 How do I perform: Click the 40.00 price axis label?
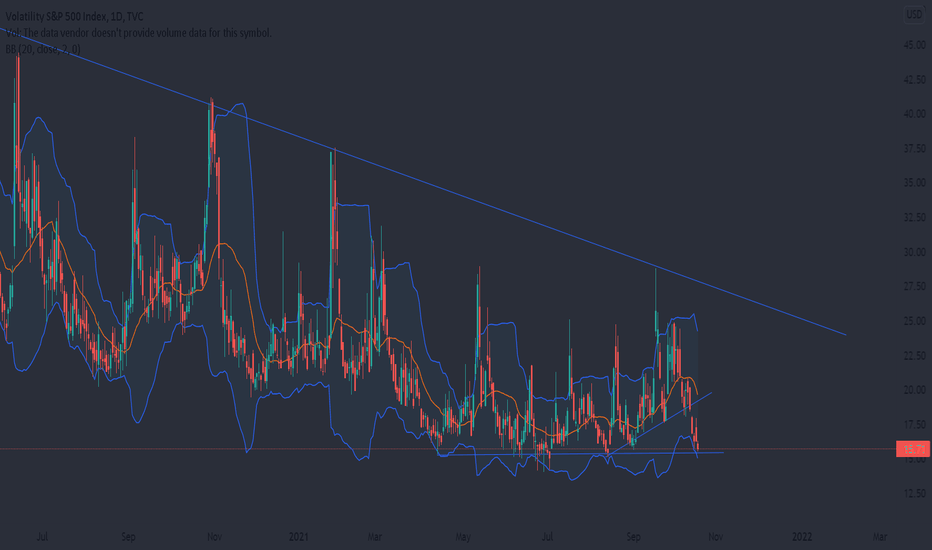click(x=914, y=114)
